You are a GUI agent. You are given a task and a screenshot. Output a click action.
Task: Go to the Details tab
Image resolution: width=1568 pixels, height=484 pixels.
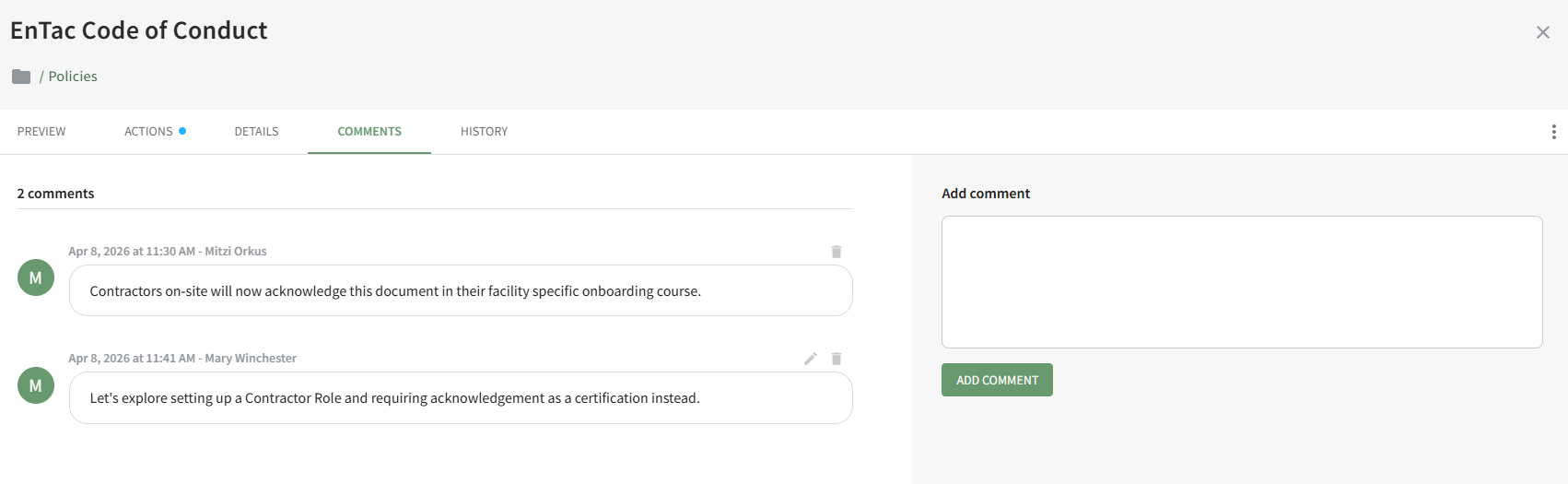click(256, 132)
